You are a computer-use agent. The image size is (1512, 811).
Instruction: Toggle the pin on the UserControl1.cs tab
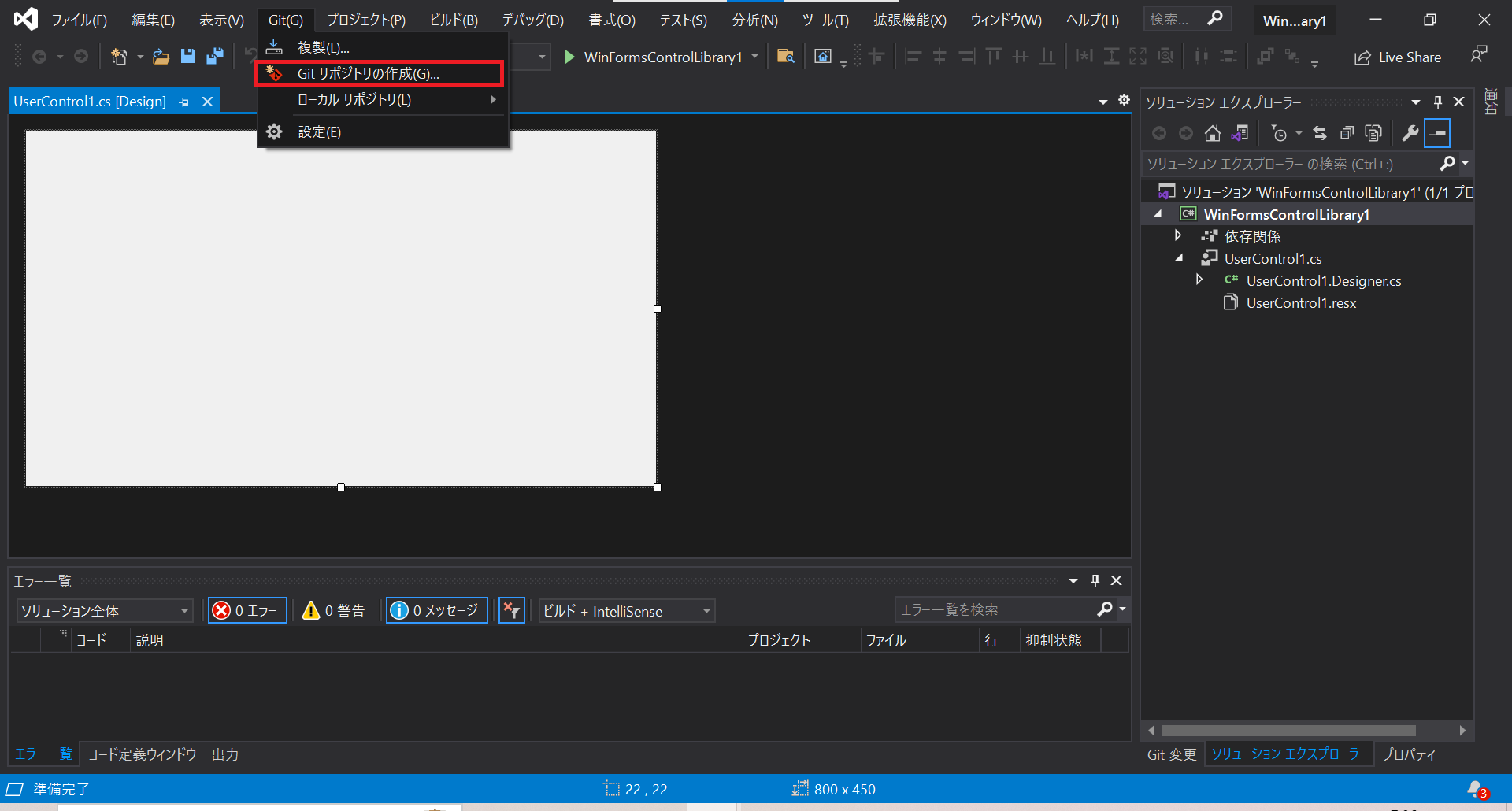point(184,101)
